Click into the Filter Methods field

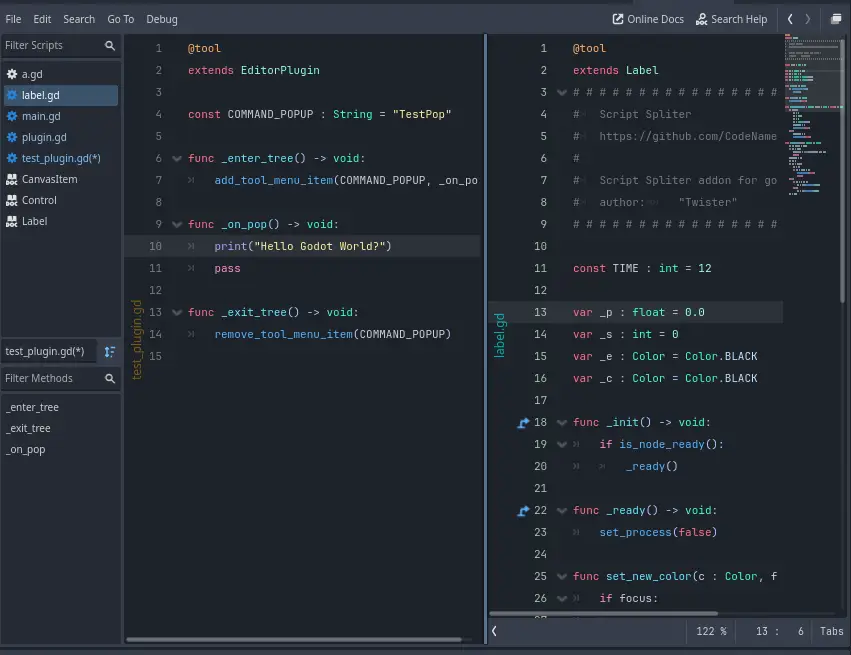coord(50,379)
